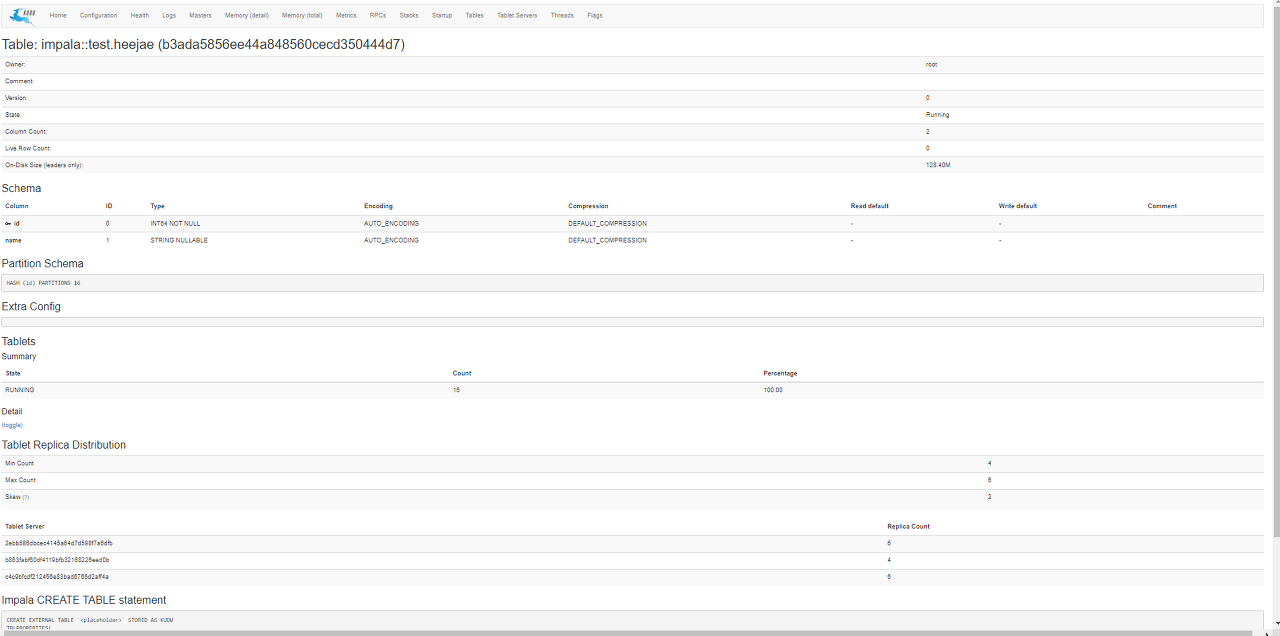1280x636 pixels.
Task: Click the Kudu logo icon
Action: 22,15
